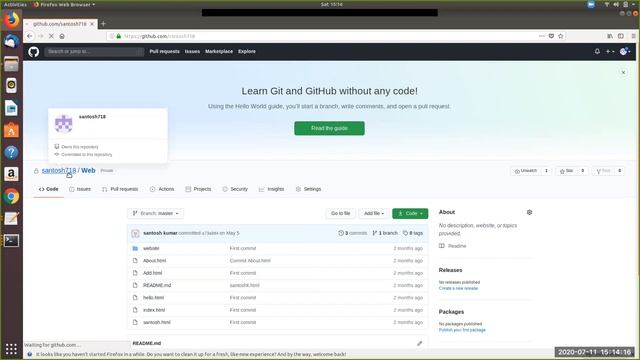Open the Commit About.html commit message
Image resolution: width=640 pixels, height=360 pixels.
(x=250, y=261)
